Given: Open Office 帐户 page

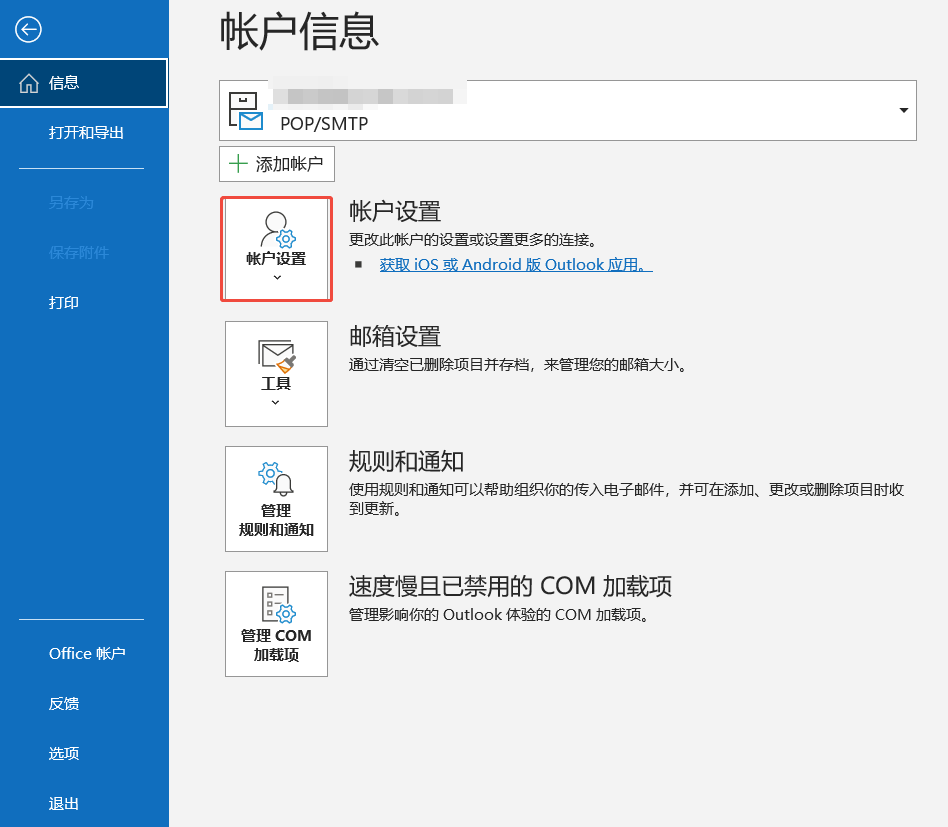Looking at the screenshot, I should point(87,653).
